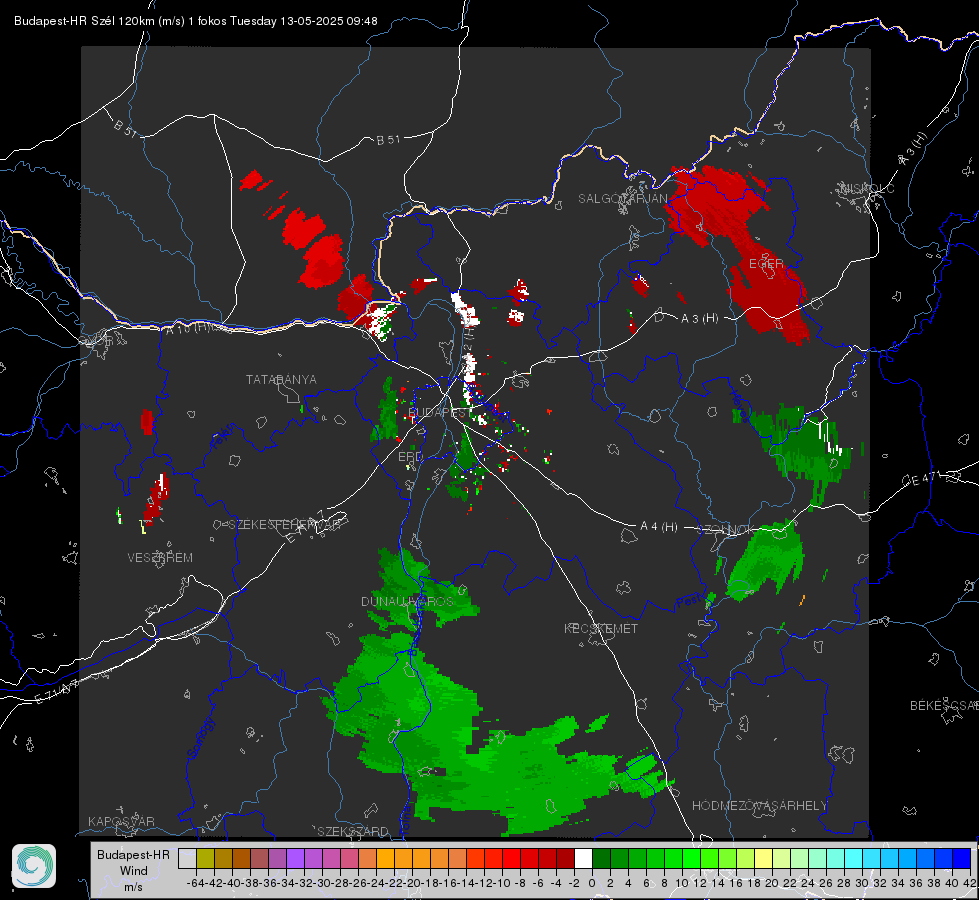979x900 pixels.
Task: Click the SALGÓTARJÁN city label
Action: tap(622, 199)
